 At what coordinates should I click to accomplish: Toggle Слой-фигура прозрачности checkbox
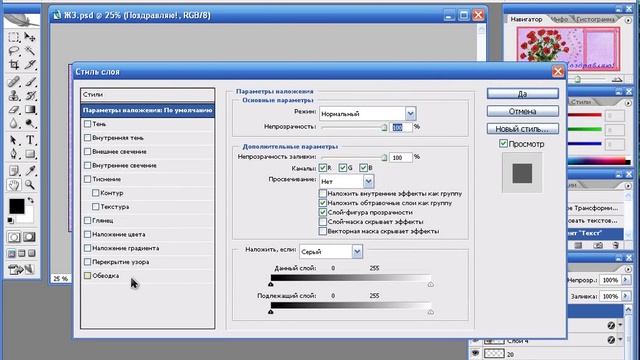coord(323,212)
